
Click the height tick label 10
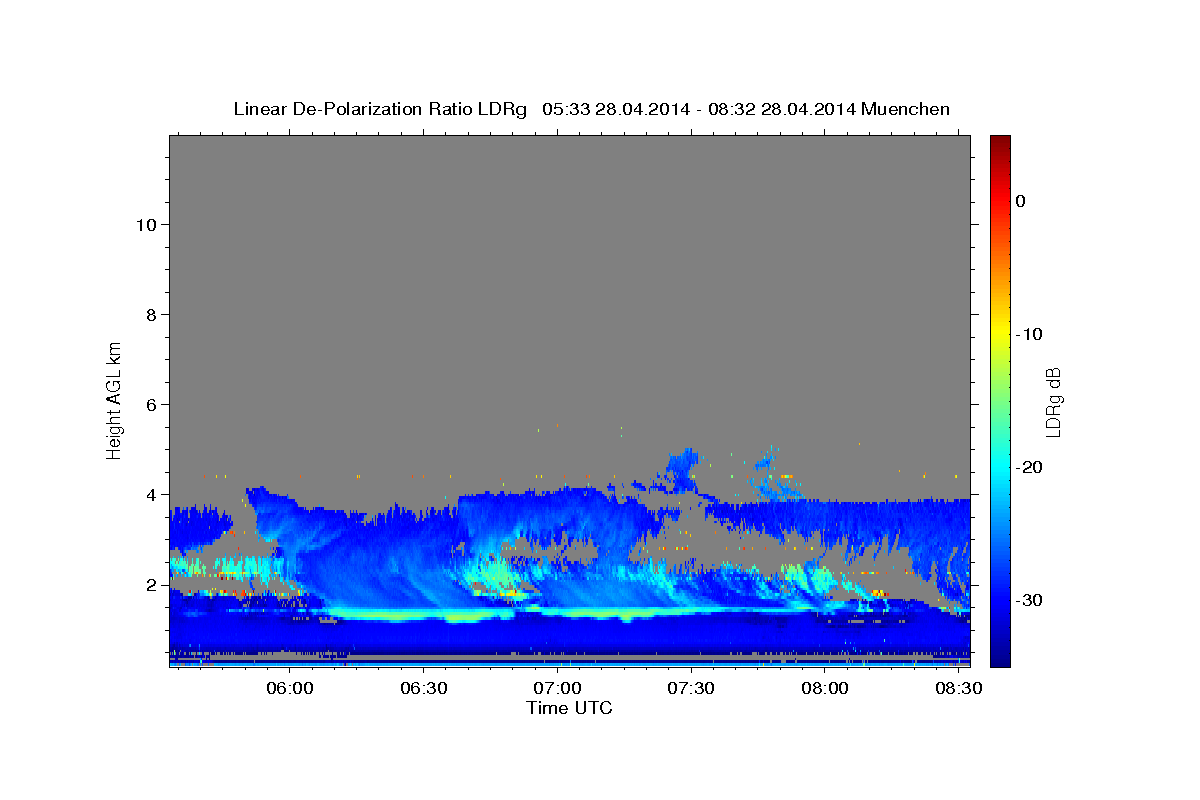pyautogui.click(x=147, y=225)
